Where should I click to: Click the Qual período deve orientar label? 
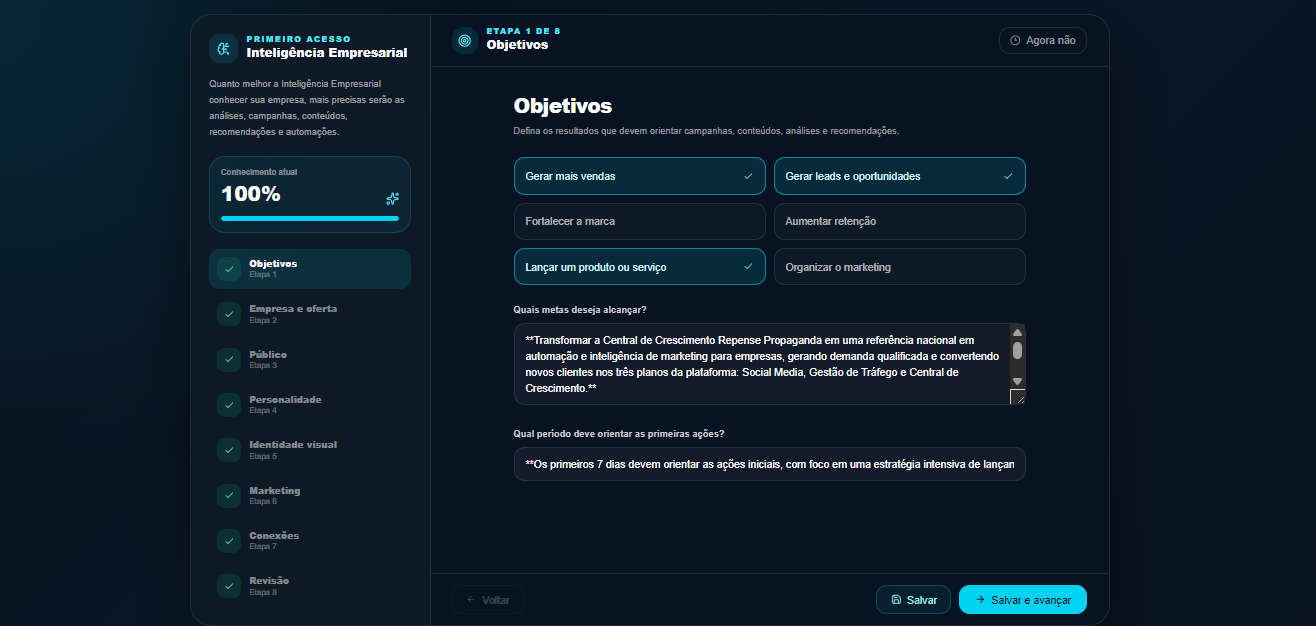[619, 434]
